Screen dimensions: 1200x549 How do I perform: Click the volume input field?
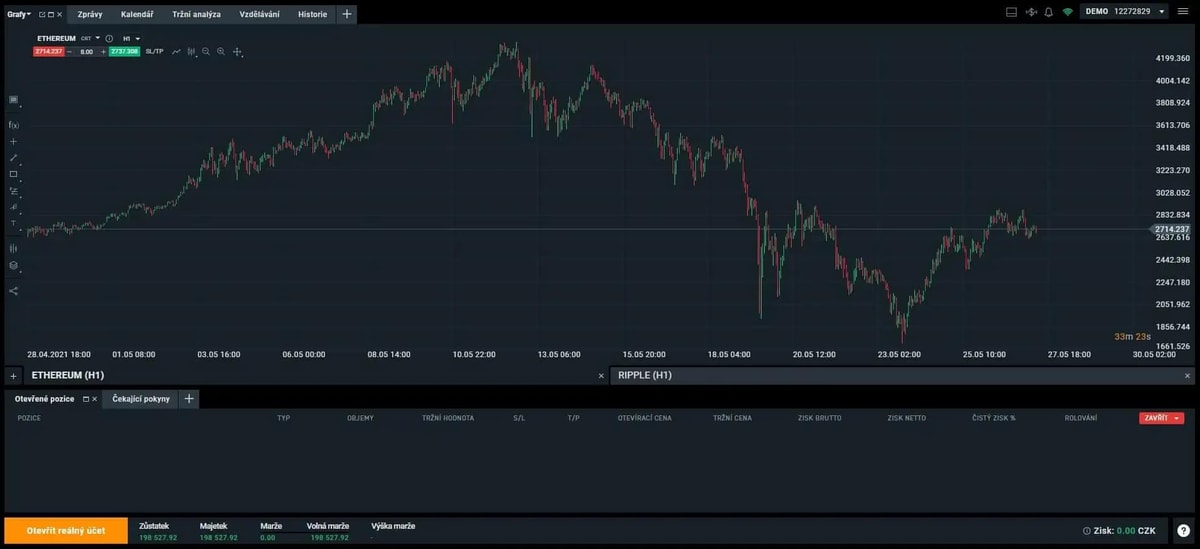coord(87,51)
